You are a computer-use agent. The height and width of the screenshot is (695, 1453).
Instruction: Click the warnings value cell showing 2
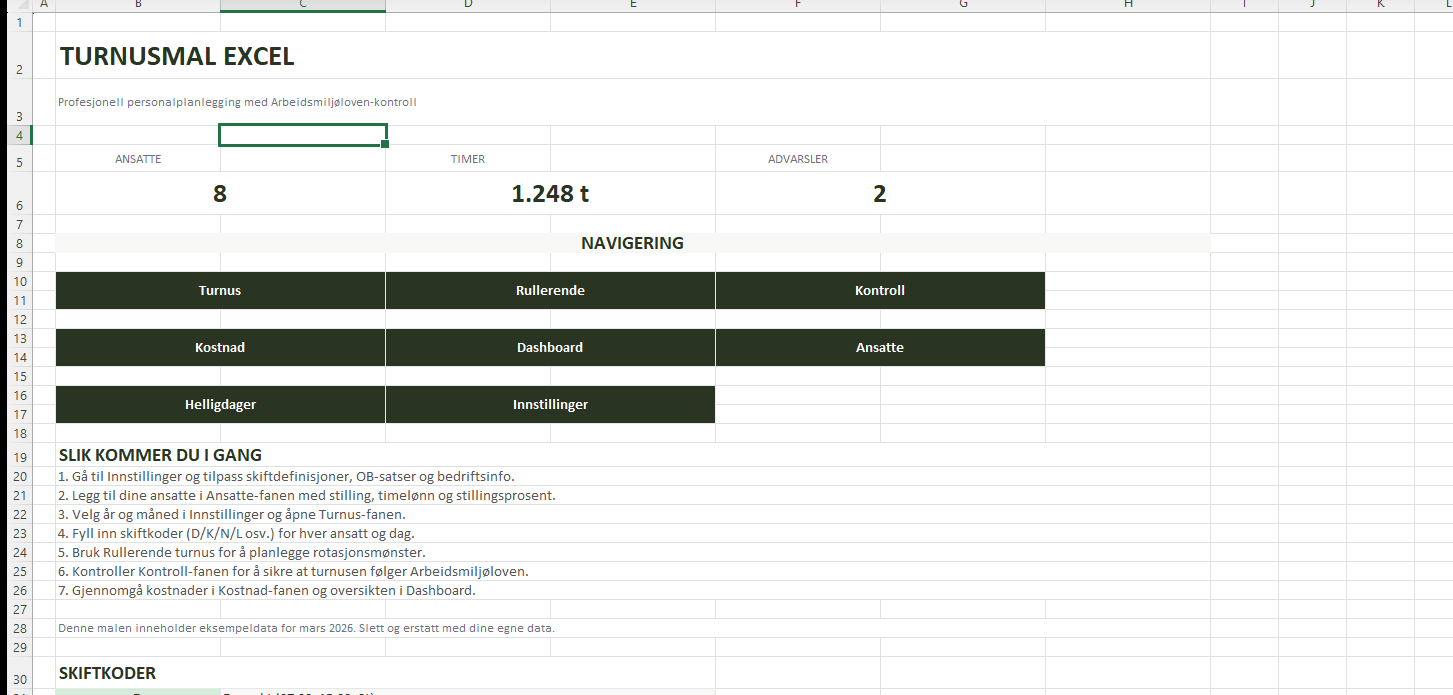(880, 194)
